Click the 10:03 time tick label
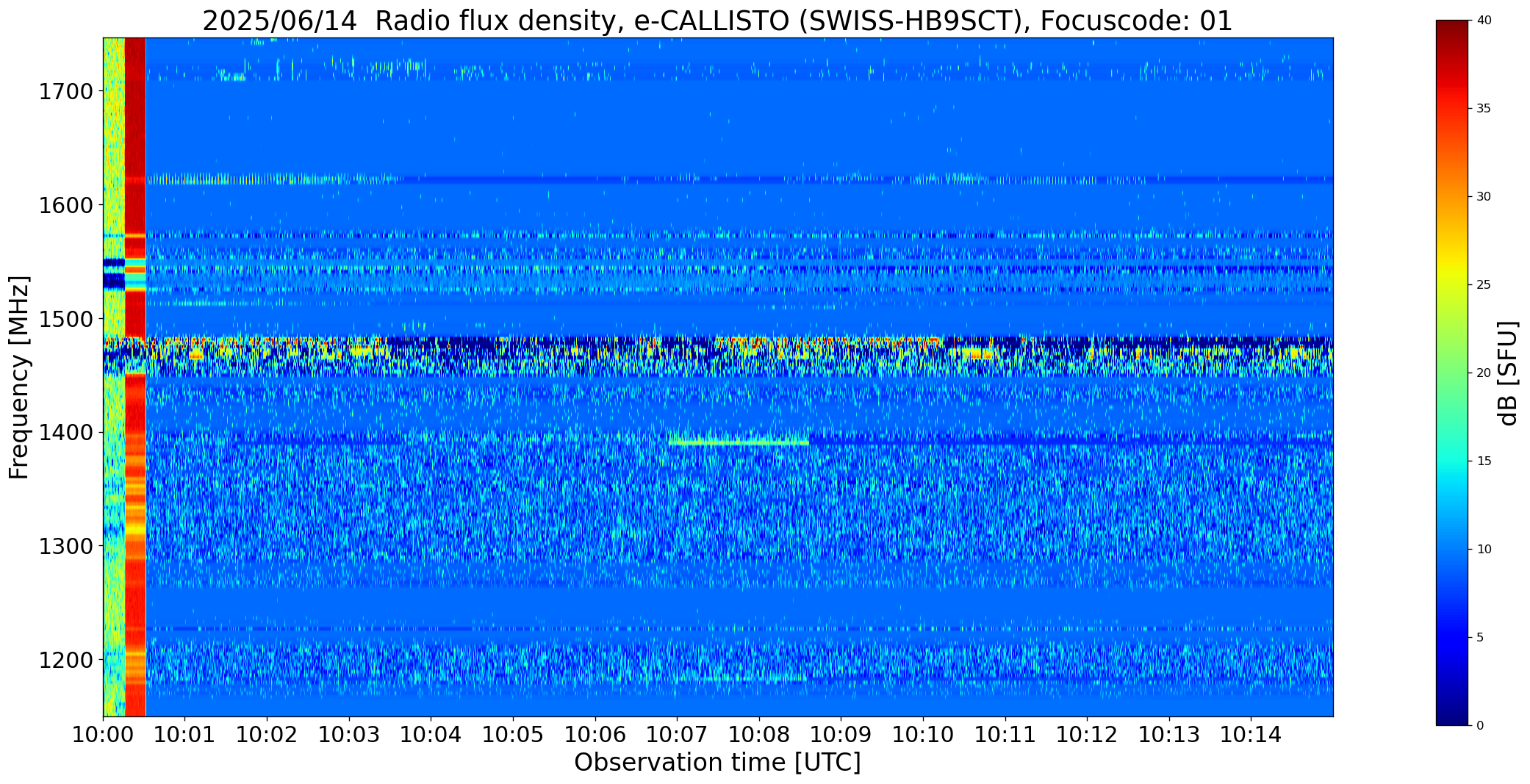 (x=349, y=735)
